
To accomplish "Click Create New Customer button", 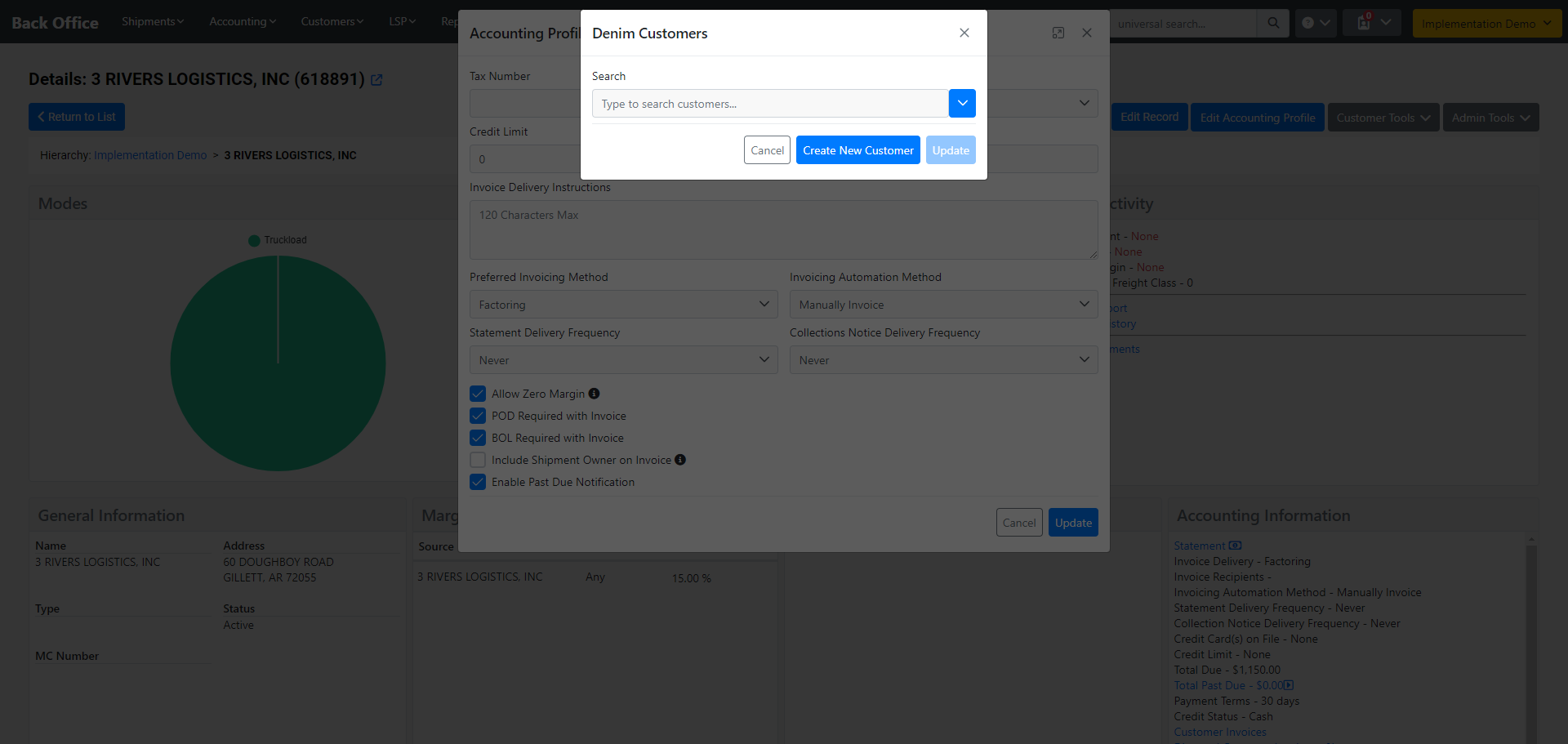I will point(858,150).
